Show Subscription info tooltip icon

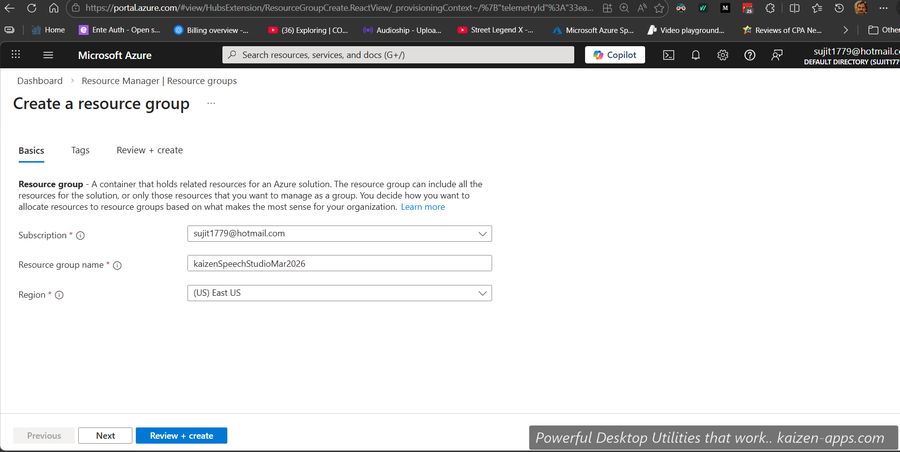[80, 235]
